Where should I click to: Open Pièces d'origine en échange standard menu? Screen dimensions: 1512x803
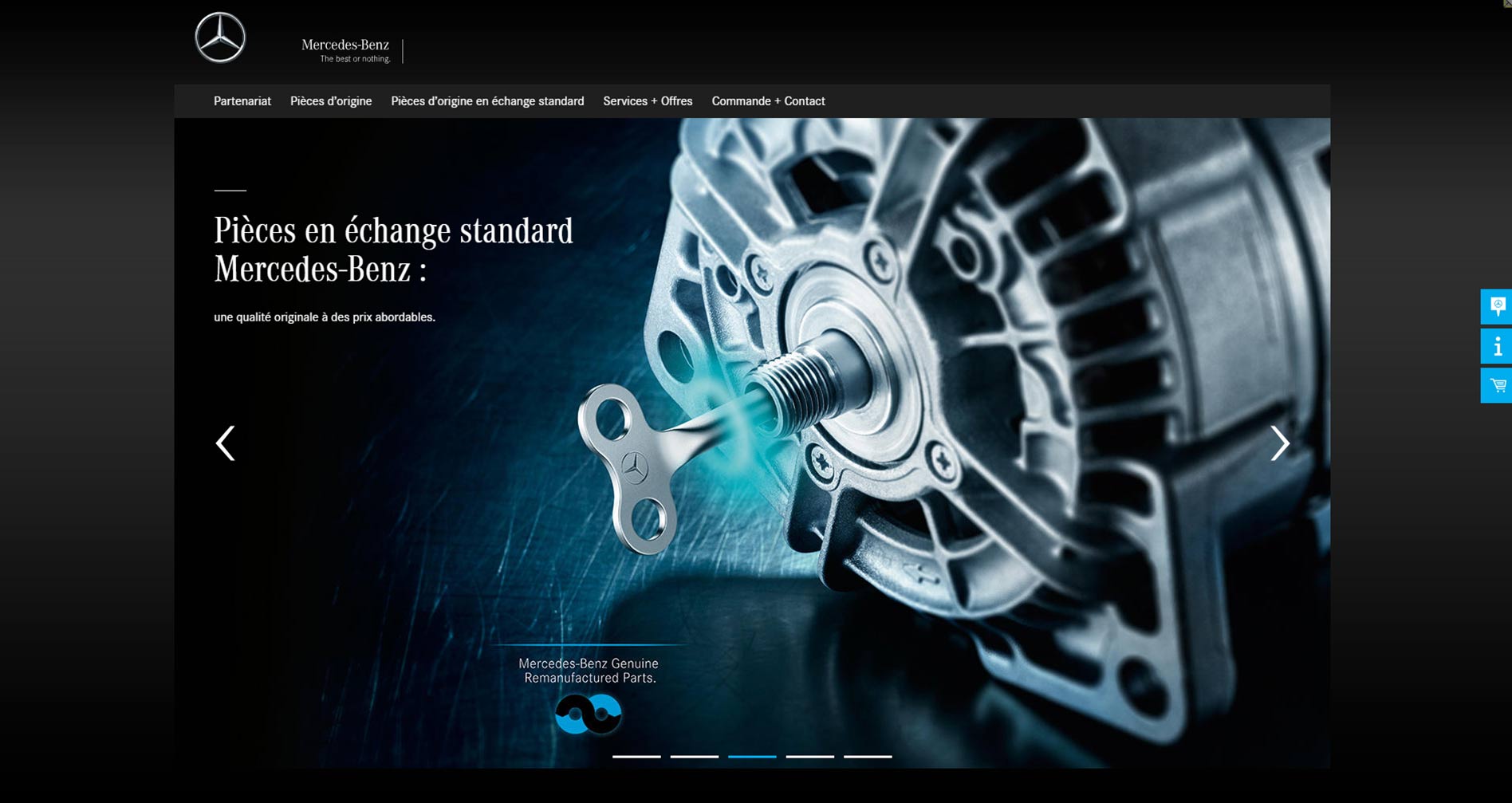(487, 101)
